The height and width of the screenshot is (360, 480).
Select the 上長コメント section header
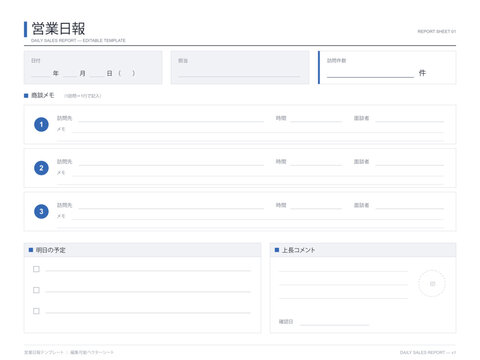click(x=298, y=250)
